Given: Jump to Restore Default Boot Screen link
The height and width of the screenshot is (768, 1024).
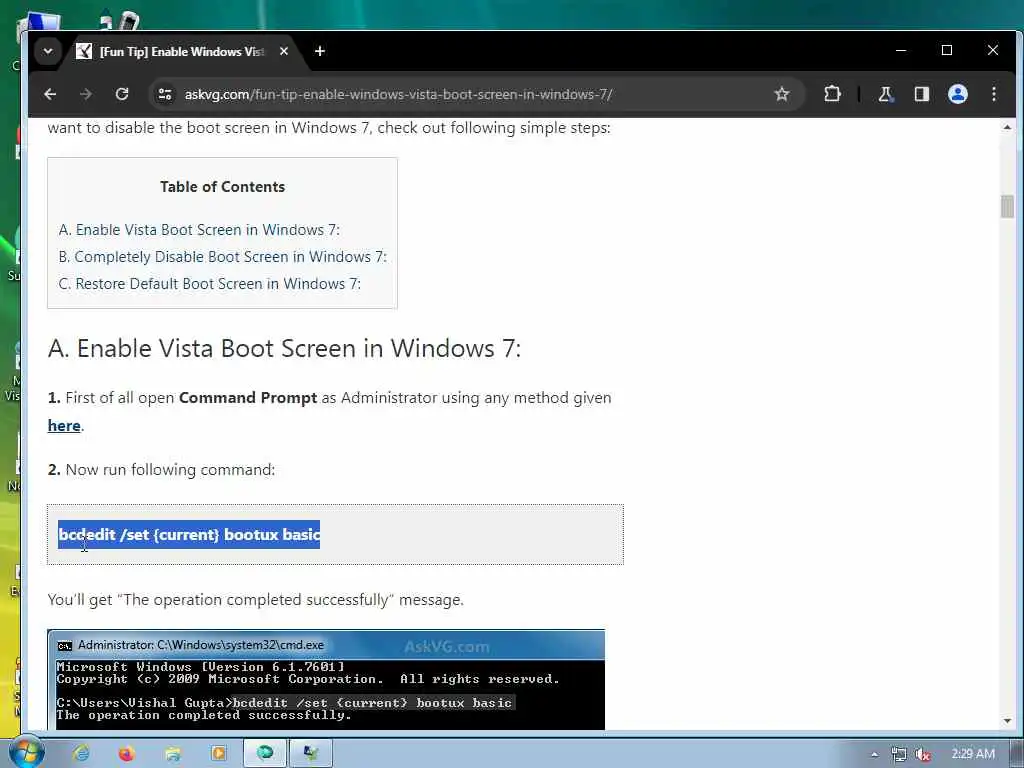Looking at the screenshot, I should 210,283.
